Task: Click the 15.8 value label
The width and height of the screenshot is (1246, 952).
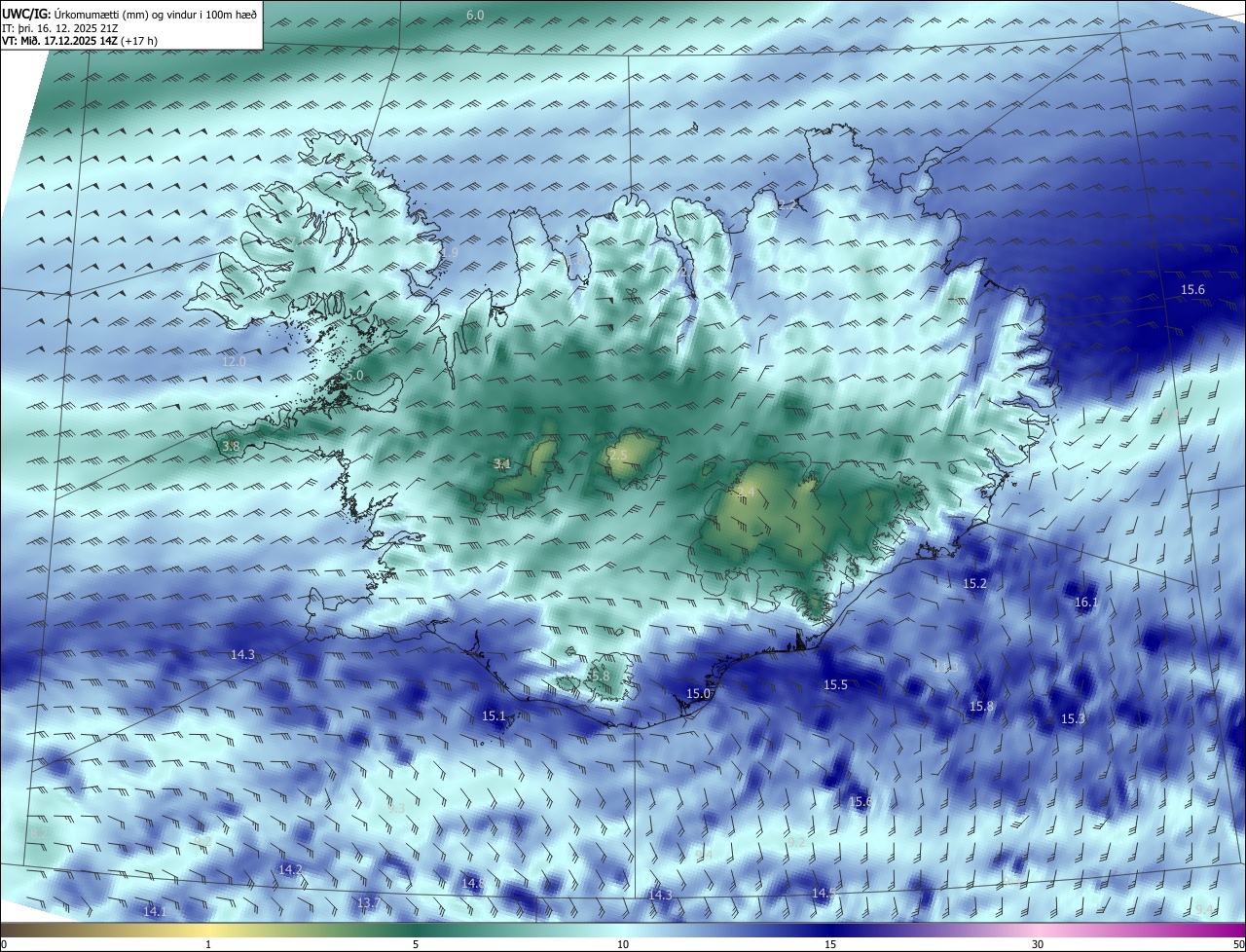Action: (x=981, y=707)
